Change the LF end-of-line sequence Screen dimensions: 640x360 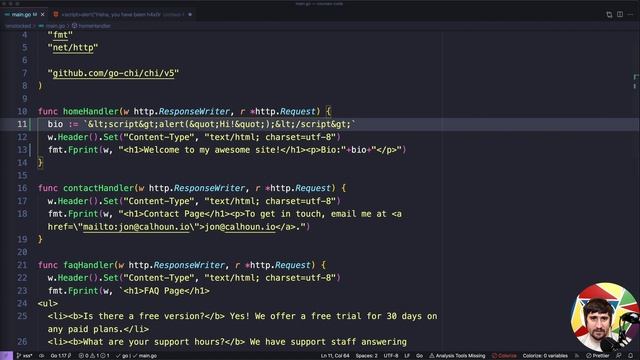407,356
